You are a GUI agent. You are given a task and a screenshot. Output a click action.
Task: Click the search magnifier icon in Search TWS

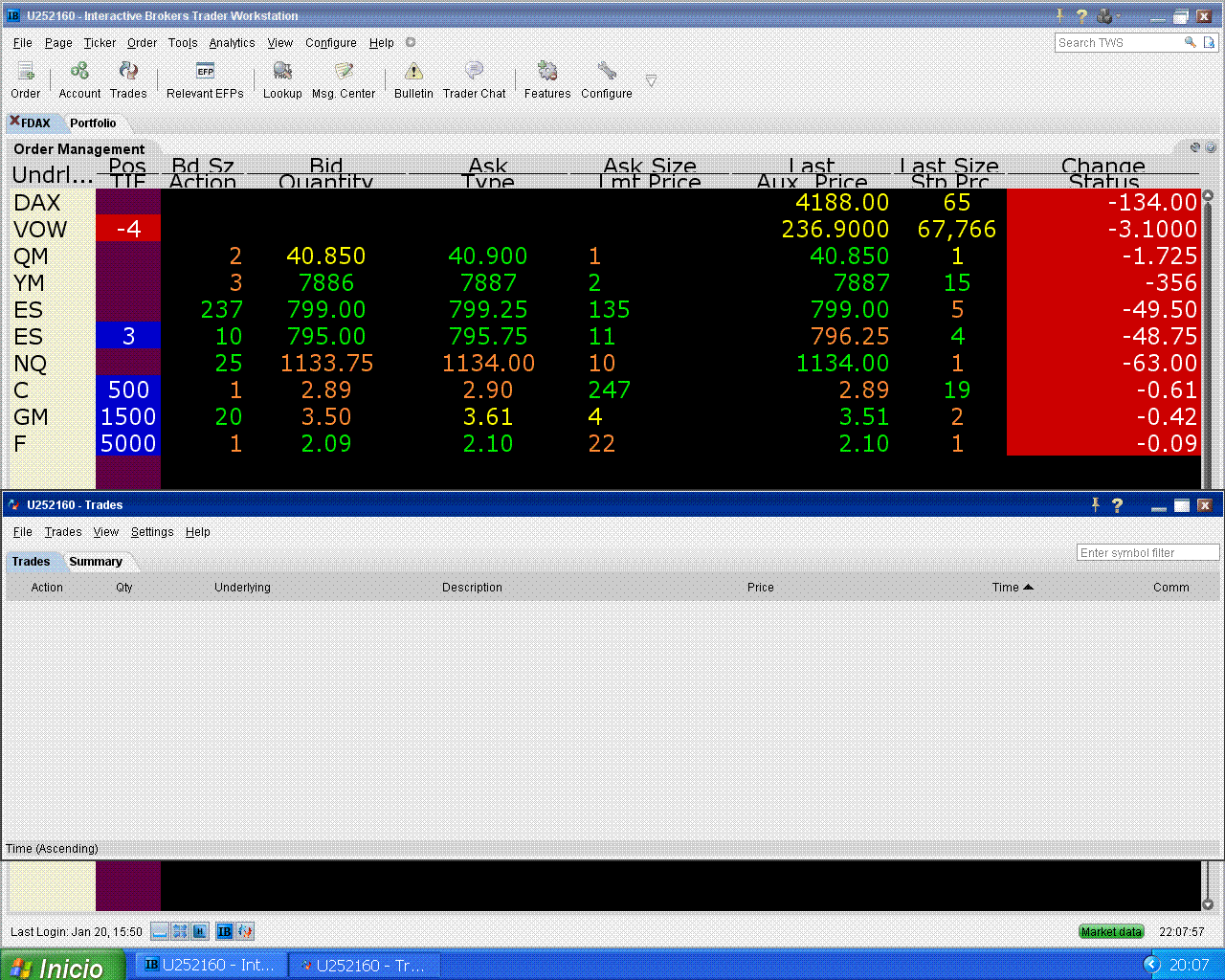tap(1190, 42)
